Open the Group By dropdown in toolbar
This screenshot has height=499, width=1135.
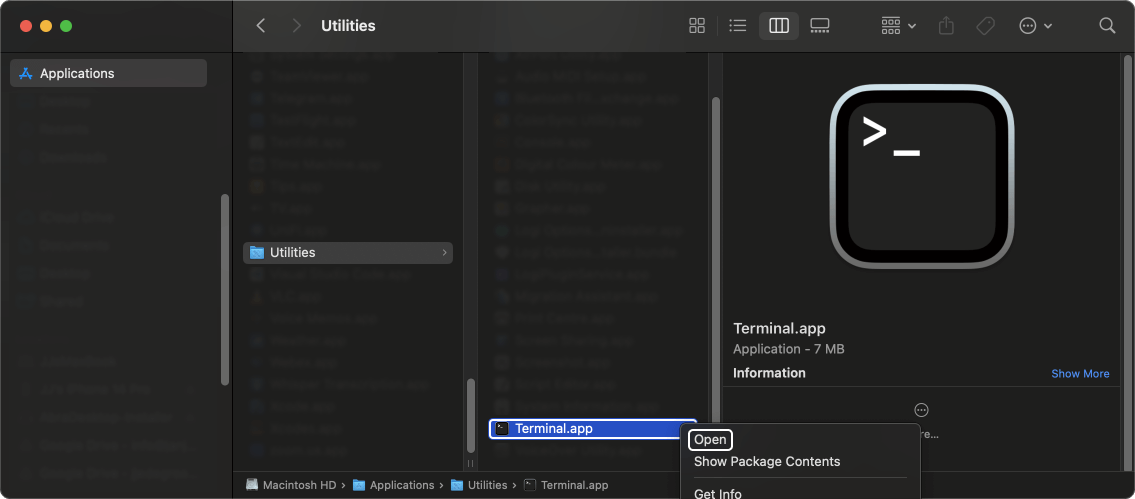898,26
